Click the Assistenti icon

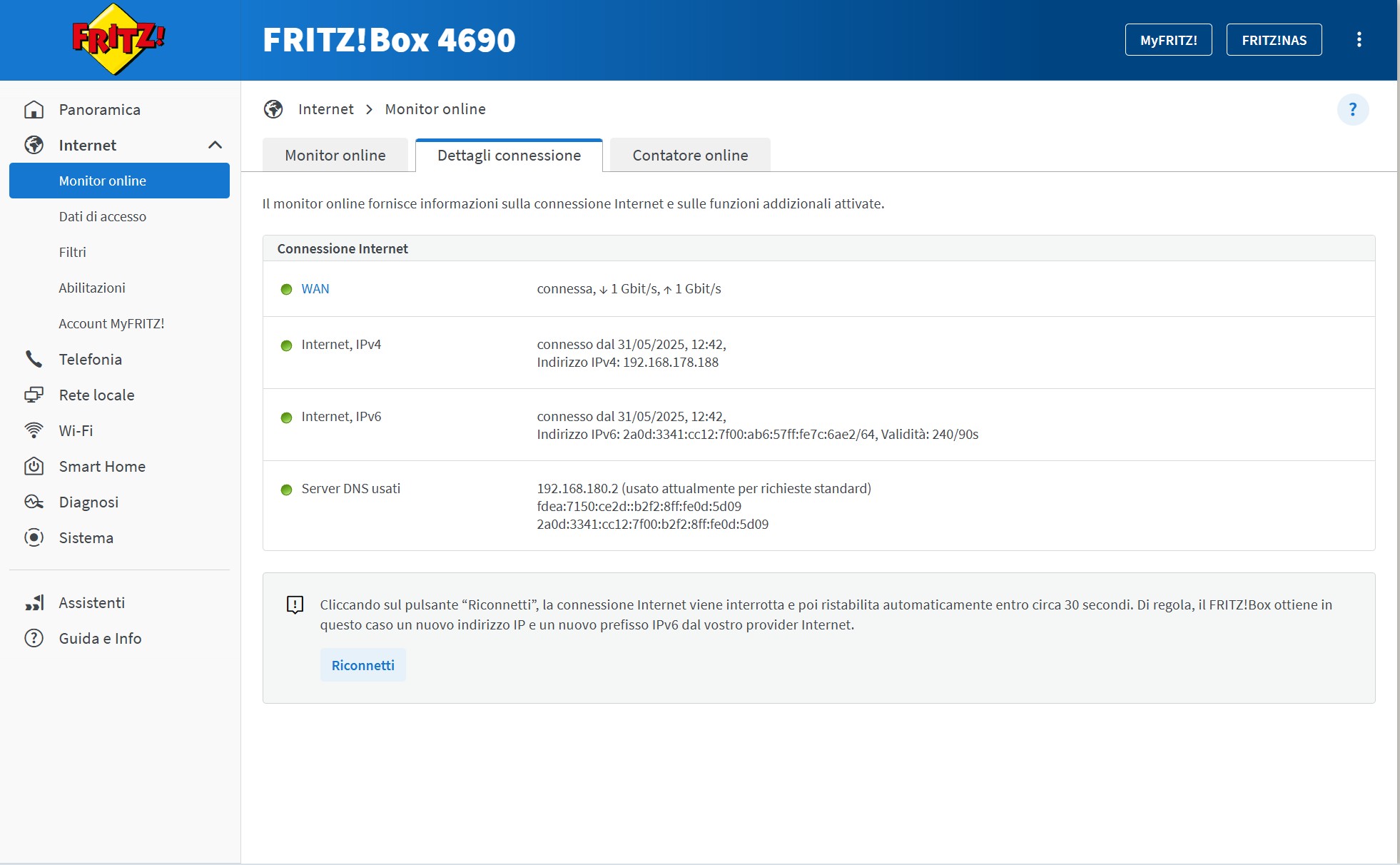(34, 602)
